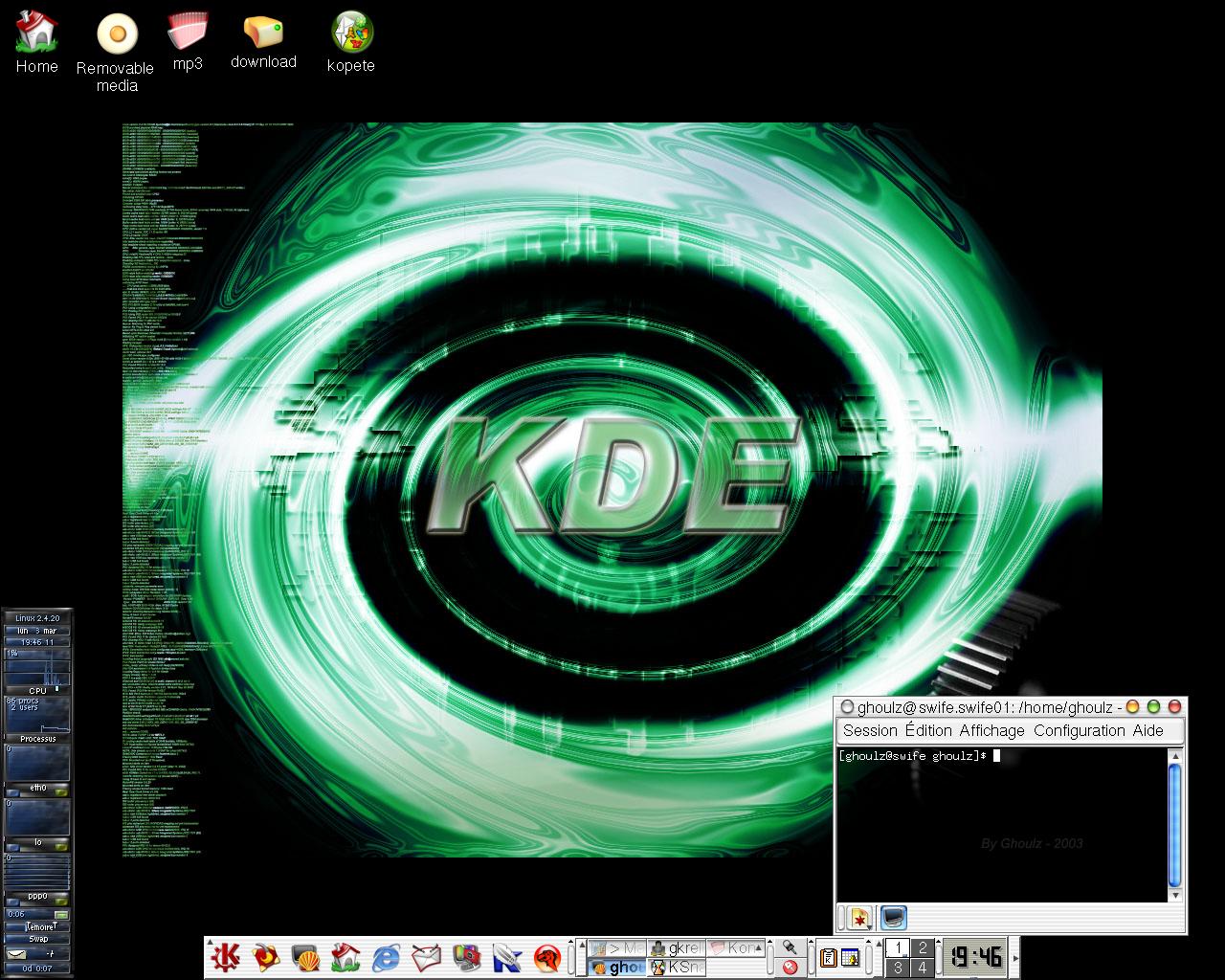The width and height of the screenshot is (1225, 980).
Task: Click the red round tray icon
Action: pyautogui.click(x=791, y=967)
